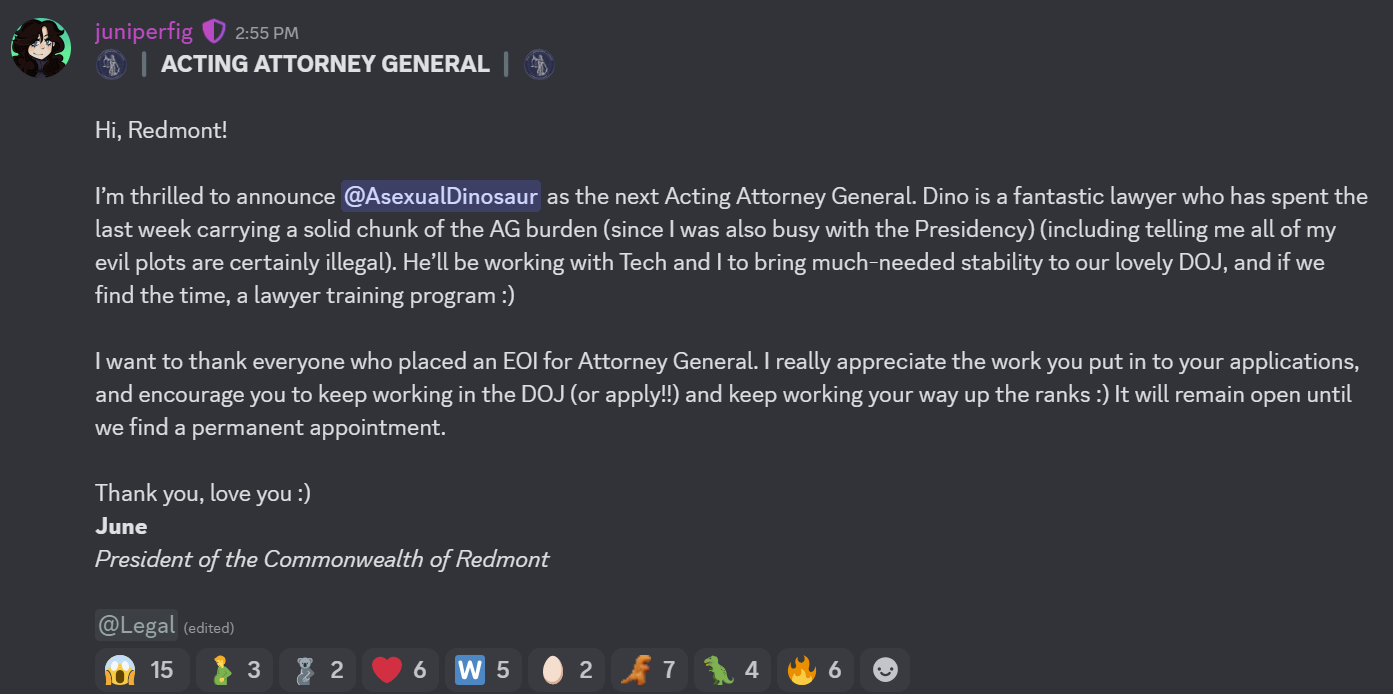Add your red heart reaction
The image size is (1393, 694).
pos(399,670)
